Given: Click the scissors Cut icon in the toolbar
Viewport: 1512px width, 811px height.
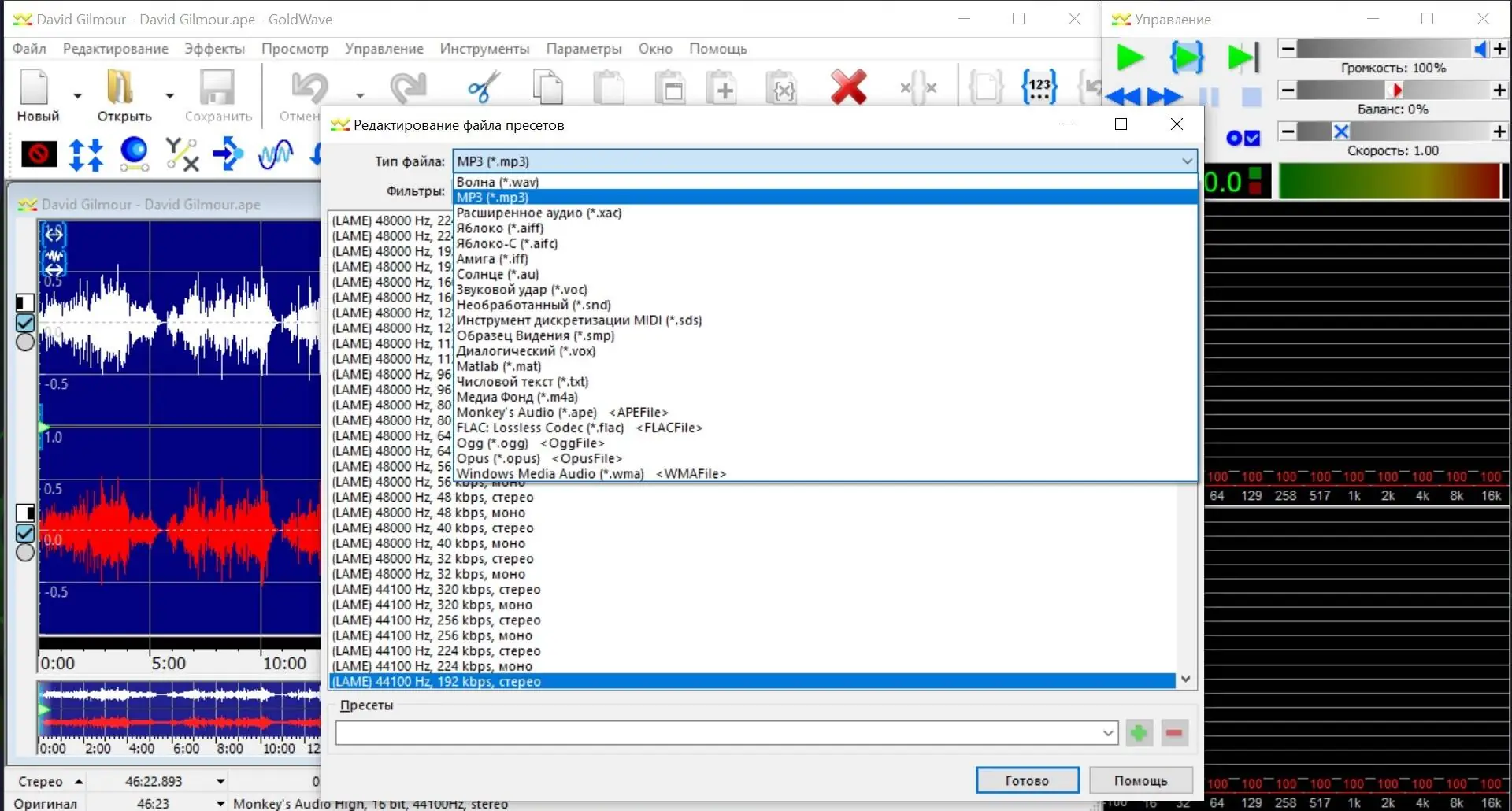Looking at the screenshot, I should tap(484, 87).
